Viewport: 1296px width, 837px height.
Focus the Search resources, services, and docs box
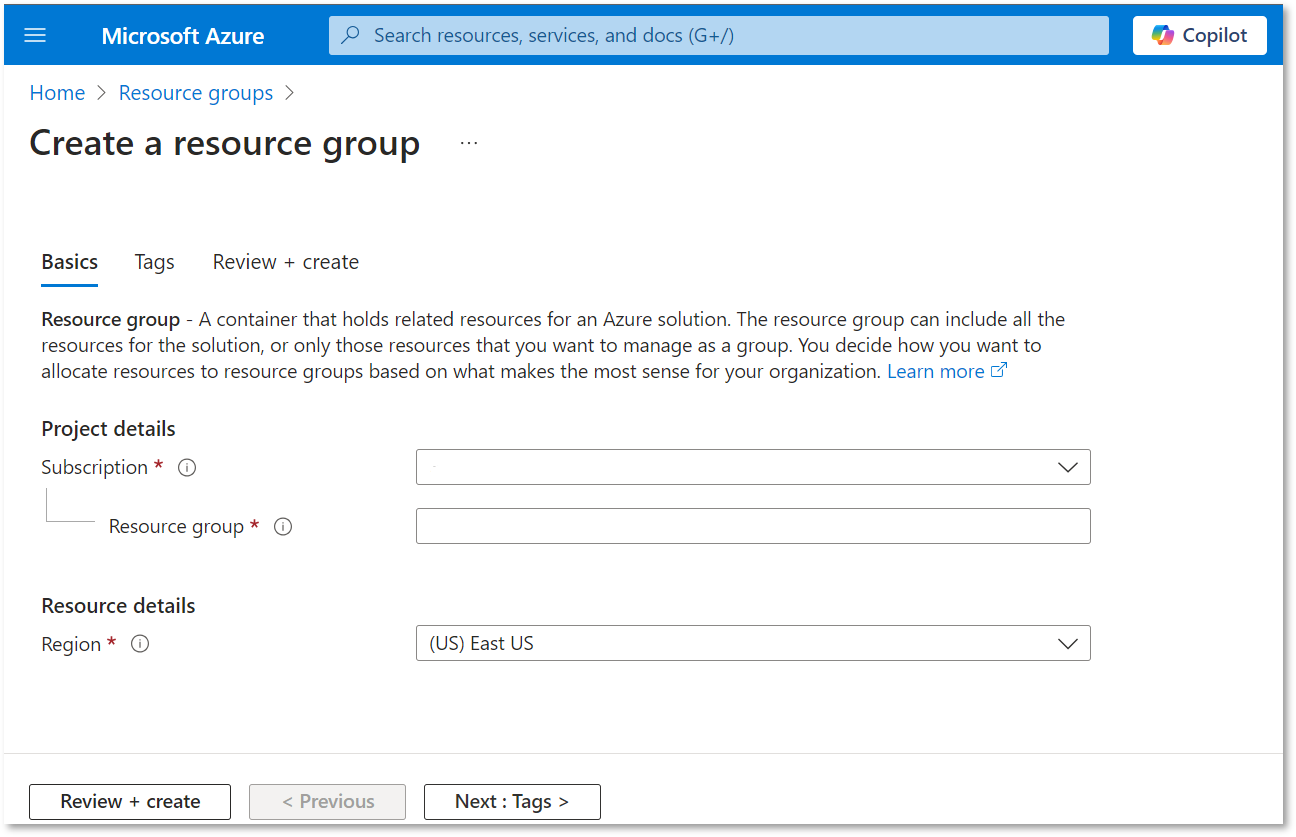(x=718, y=35)
